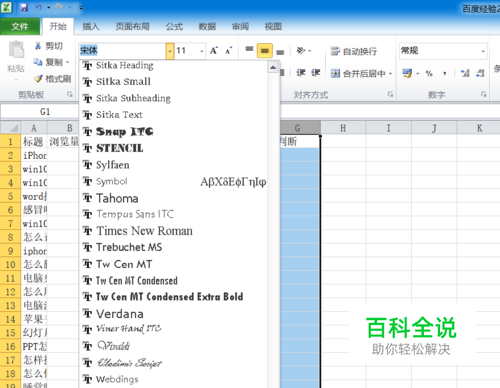
Task: Choose Times New Roman from the font list
Action: [x=173, y=231]
